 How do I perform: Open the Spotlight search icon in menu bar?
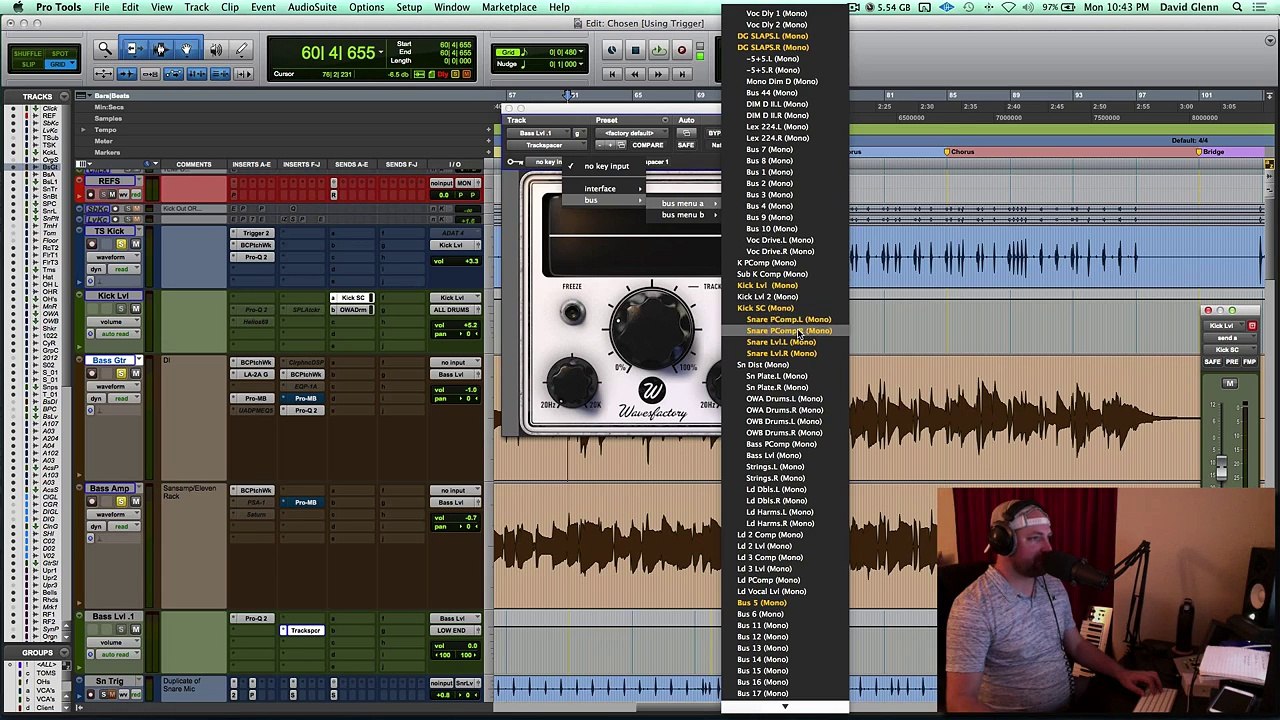[1237, 8]
